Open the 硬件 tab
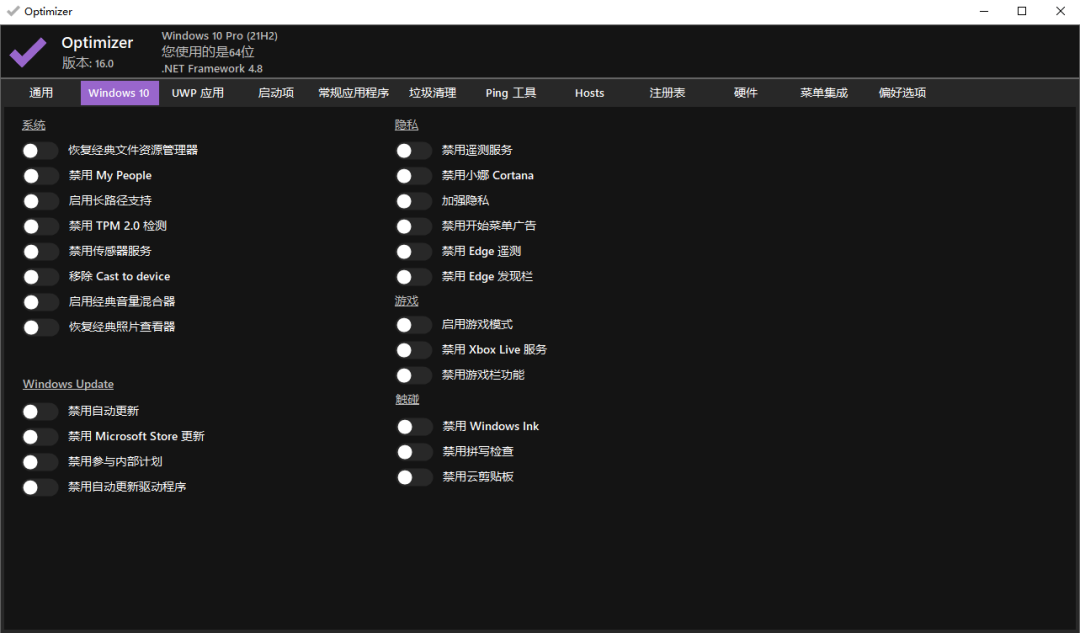The width and height of the screenshot is (1080, 633). [745, 93]
